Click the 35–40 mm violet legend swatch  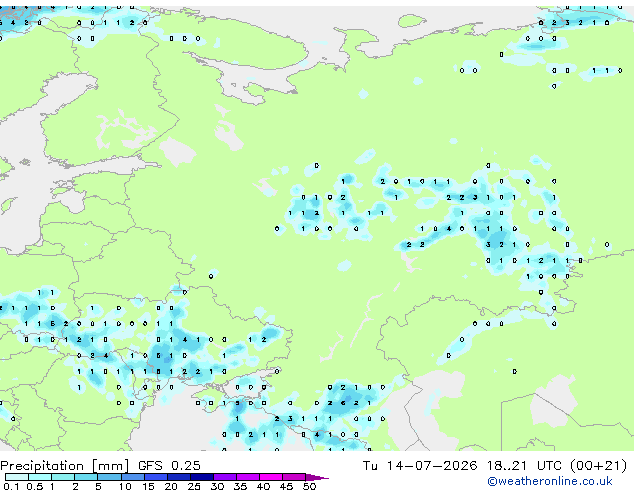247,477
